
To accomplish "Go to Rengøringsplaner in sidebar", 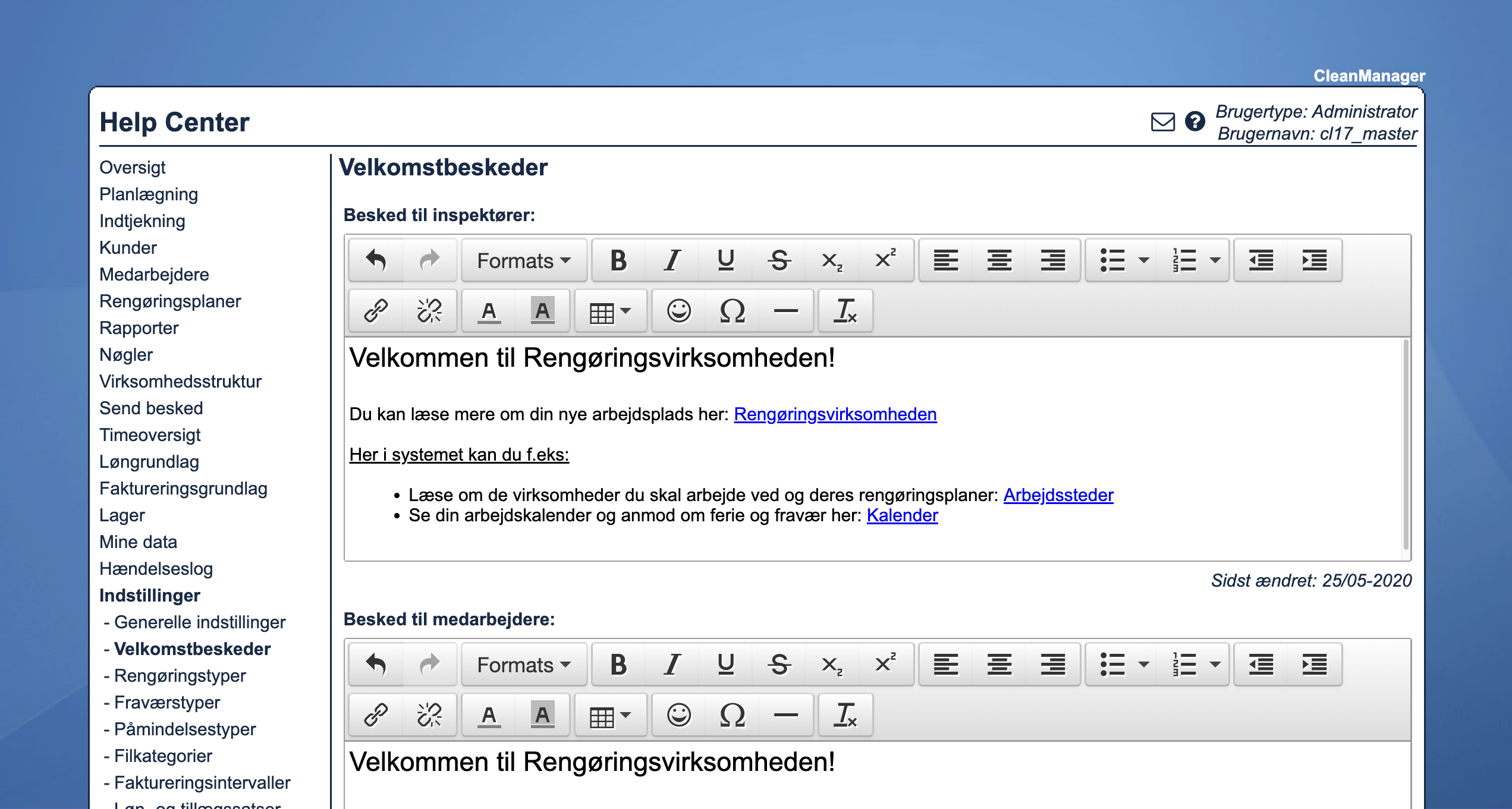I will 170,301.
